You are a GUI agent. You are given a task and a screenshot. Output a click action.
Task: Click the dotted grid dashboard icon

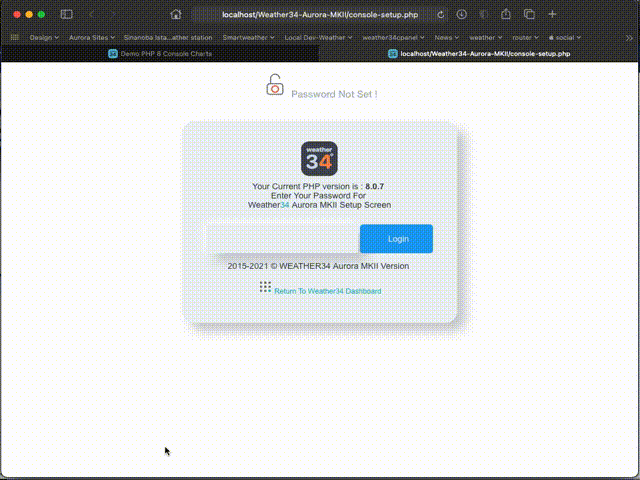pyautogui.click(x=265, y=287)
